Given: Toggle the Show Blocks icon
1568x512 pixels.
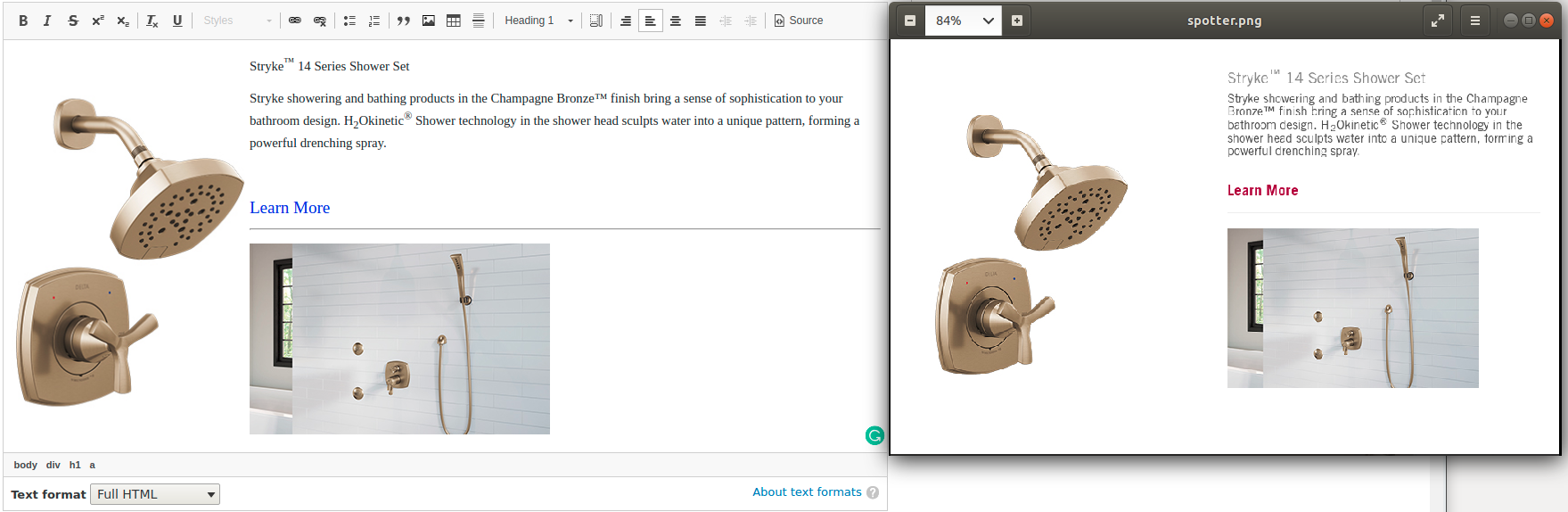Looking at the screenshot, I should coord(596,21).
